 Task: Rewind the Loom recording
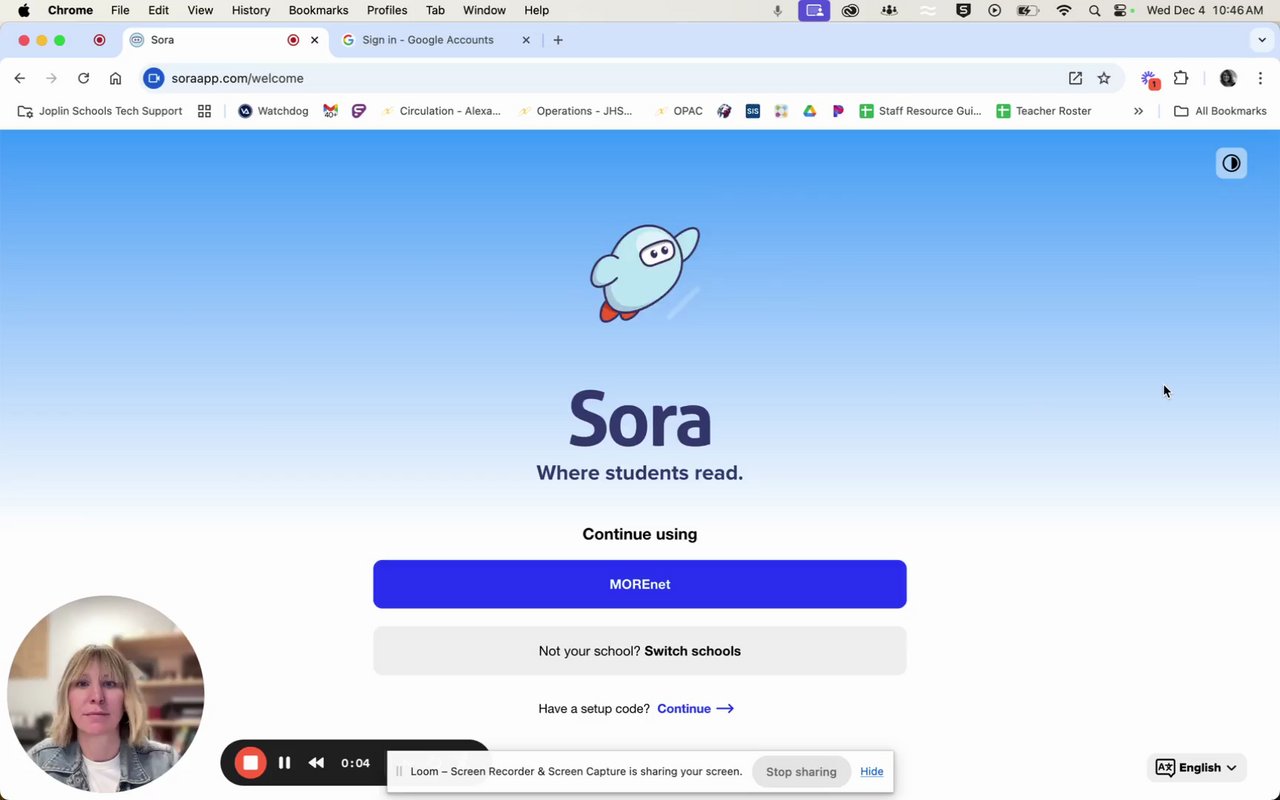(x=316, y=763)
